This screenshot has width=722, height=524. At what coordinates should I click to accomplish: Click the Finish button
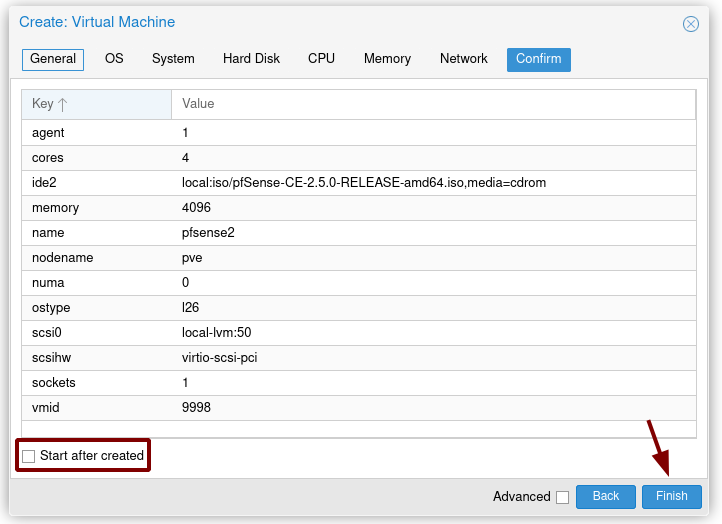672,496
